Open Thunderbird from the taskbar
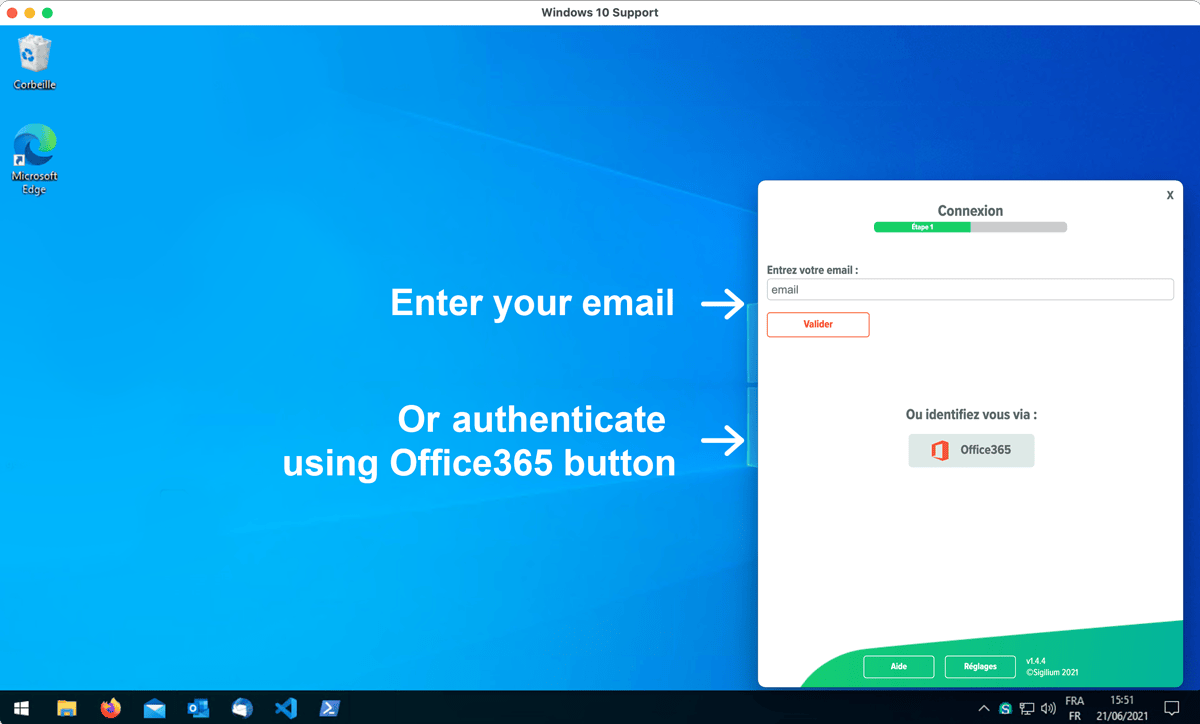This screenshot has width=1200, height=724. 242,708
